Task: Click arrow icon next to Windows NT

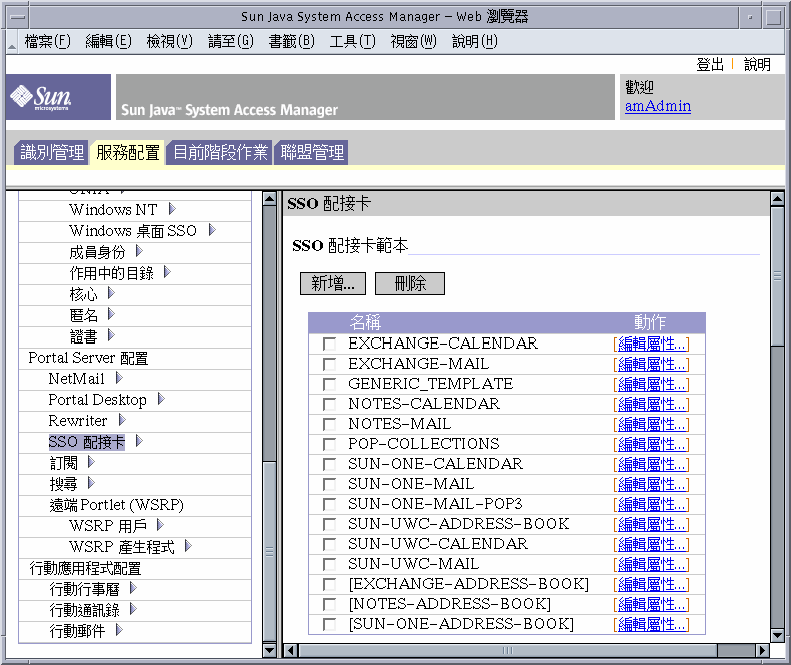Action: tap(172, 209)
